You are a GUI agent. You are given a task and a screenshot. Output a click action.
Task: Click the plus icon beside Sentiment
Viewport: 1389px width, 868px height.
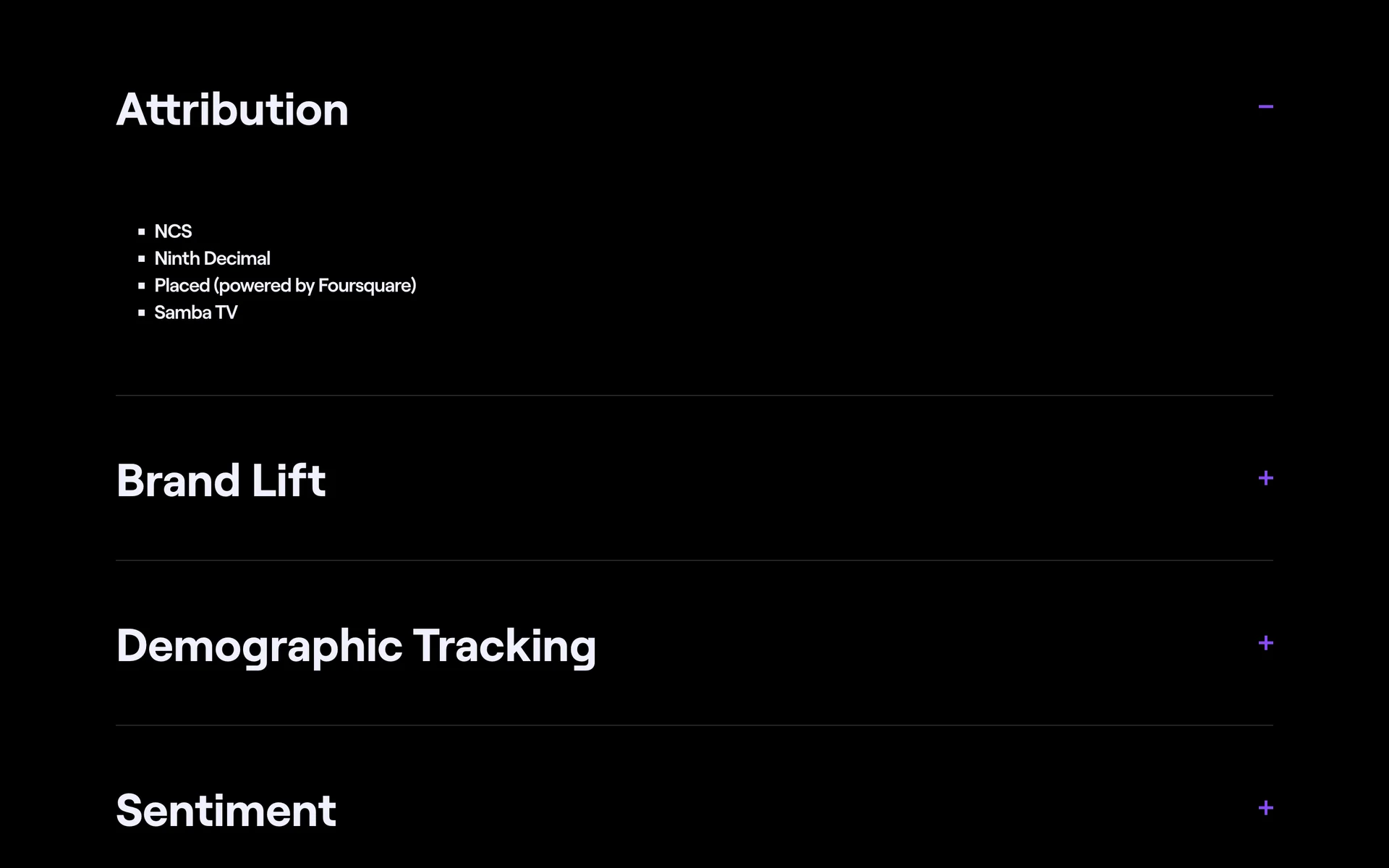(1265, 808)
